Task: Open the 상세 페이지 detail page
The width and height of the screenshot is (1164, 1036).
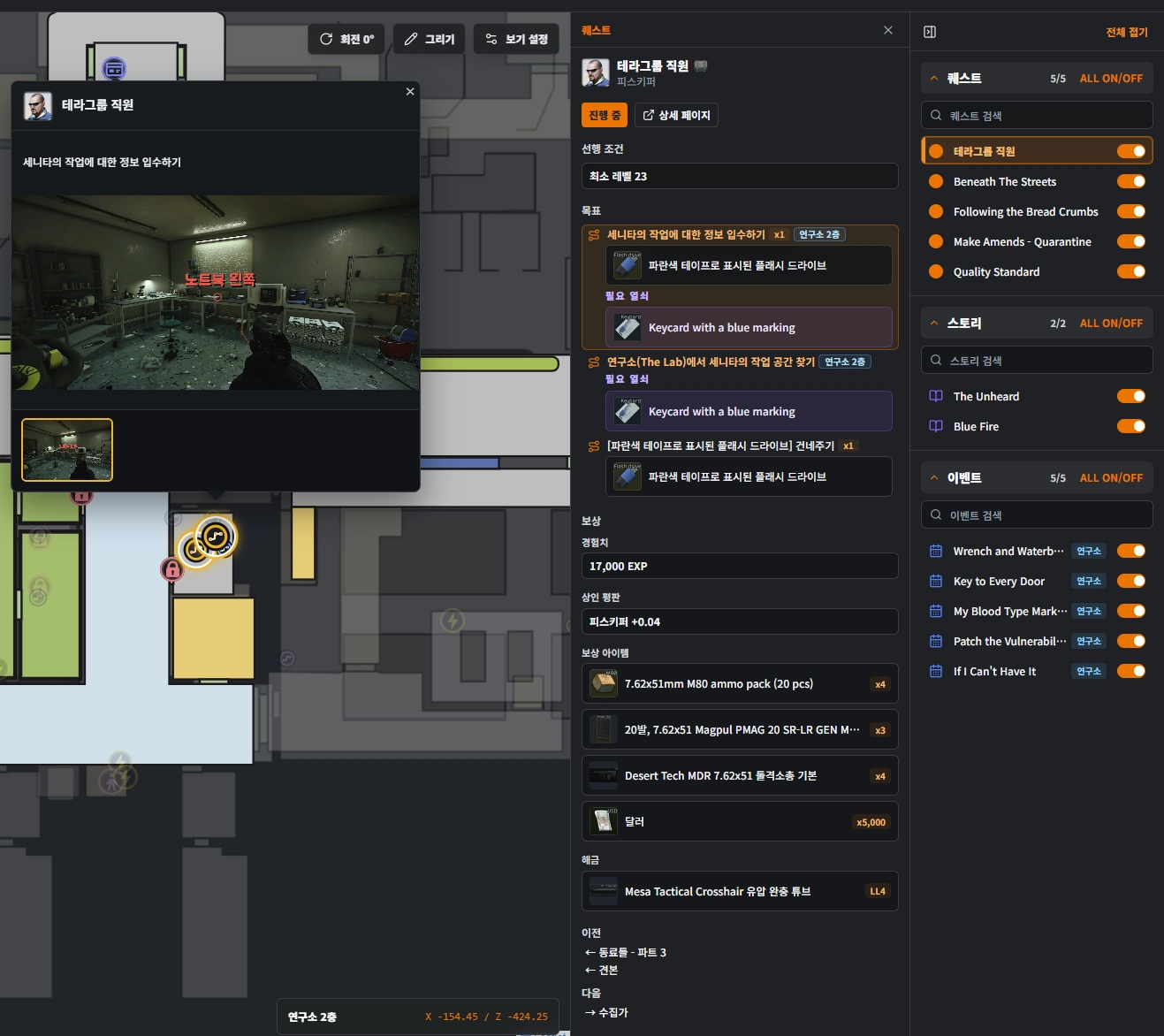Action: pos(676,115)
